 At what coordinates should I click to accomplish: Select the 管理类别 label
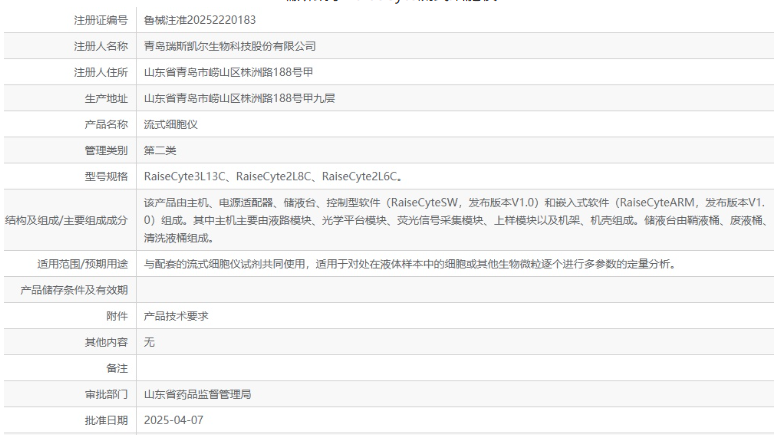point(106,151)
